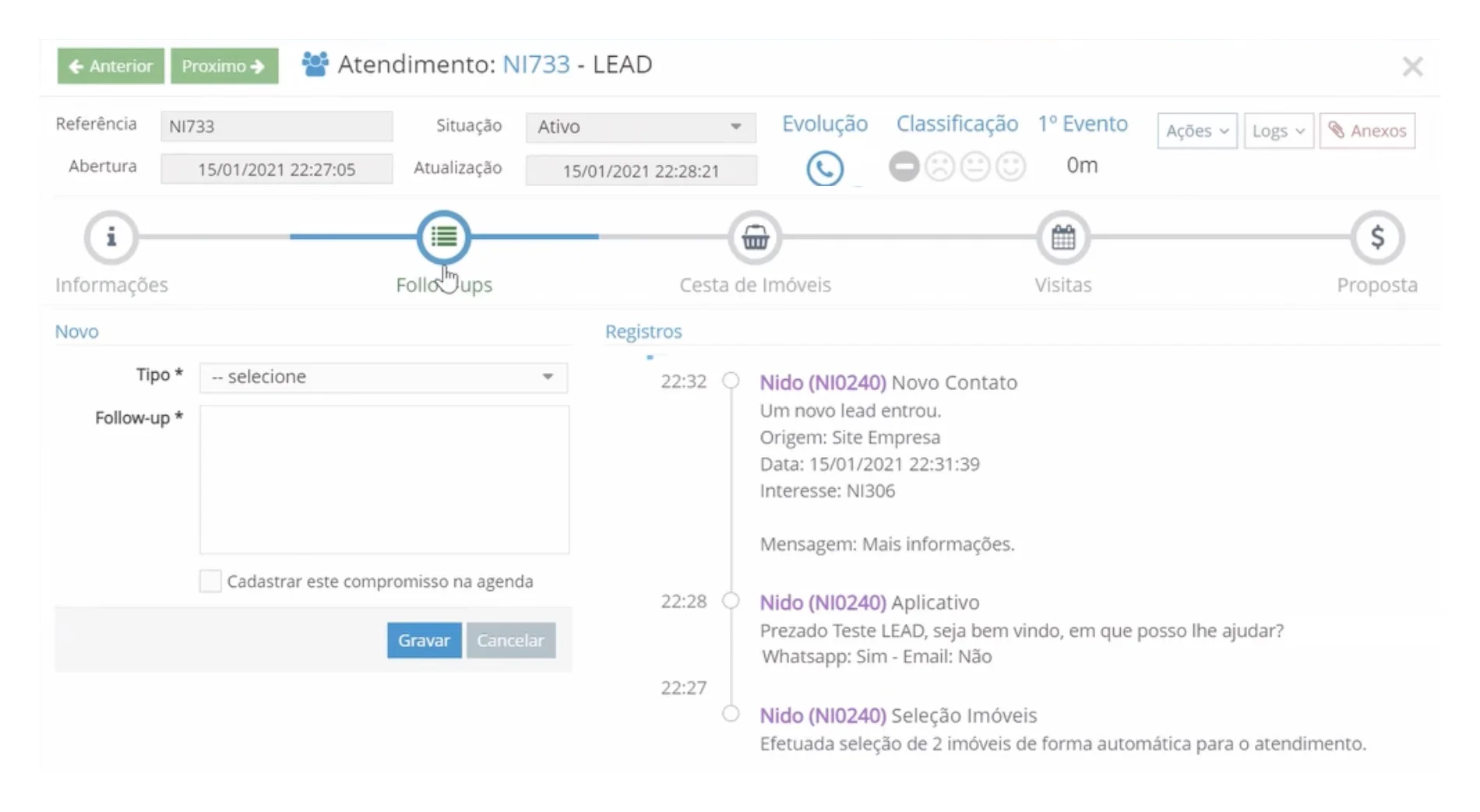This screenshot has height=812, width=1480.
Task: Click the Registros section heading
Action: pyautogui.click(x=643, y=332)
